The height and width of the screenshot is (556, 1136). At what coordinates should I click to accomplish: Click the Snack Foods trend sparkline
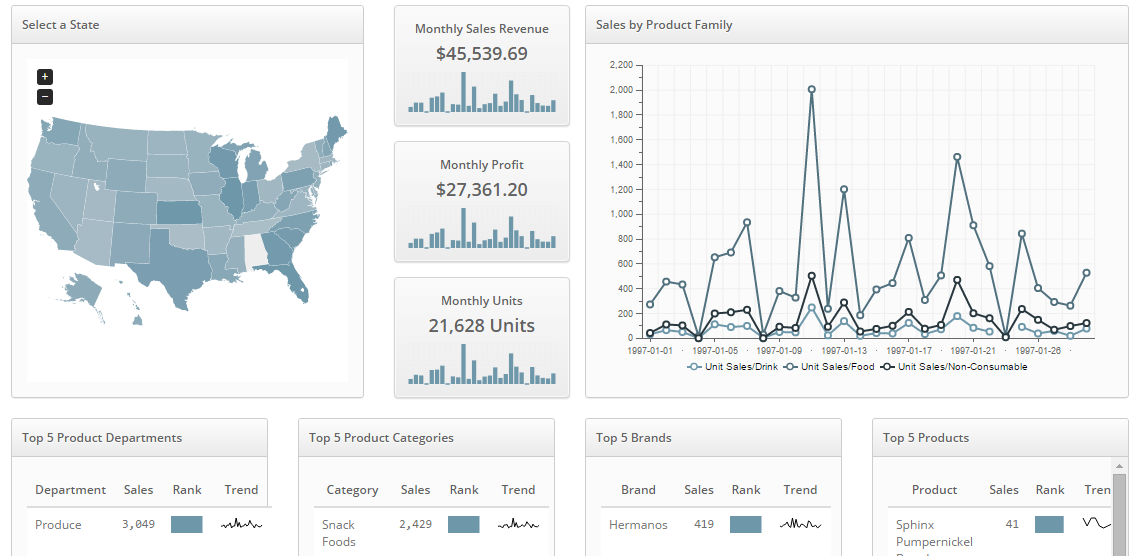pos(519,524)
